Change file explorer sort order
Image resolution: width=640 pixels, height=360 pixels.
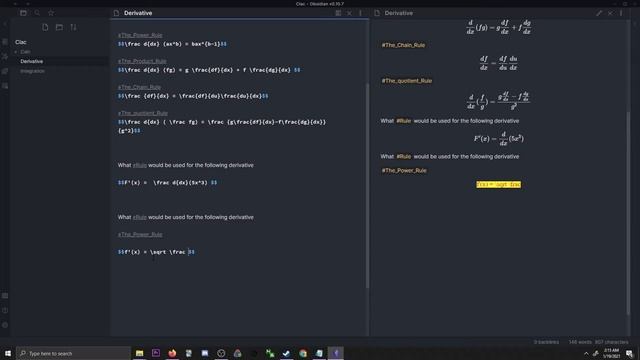(73, 27)
